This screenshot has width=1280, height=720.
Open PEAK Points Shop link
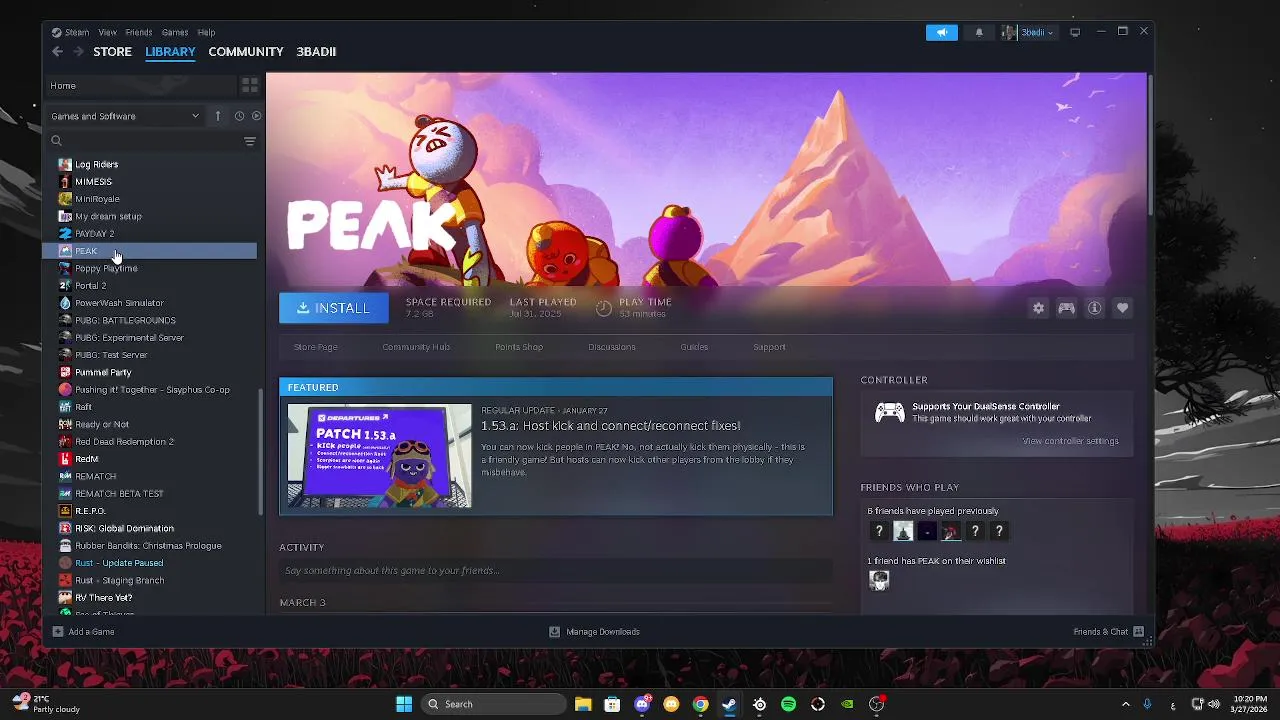pyautogui.click(x=519, y=347)
